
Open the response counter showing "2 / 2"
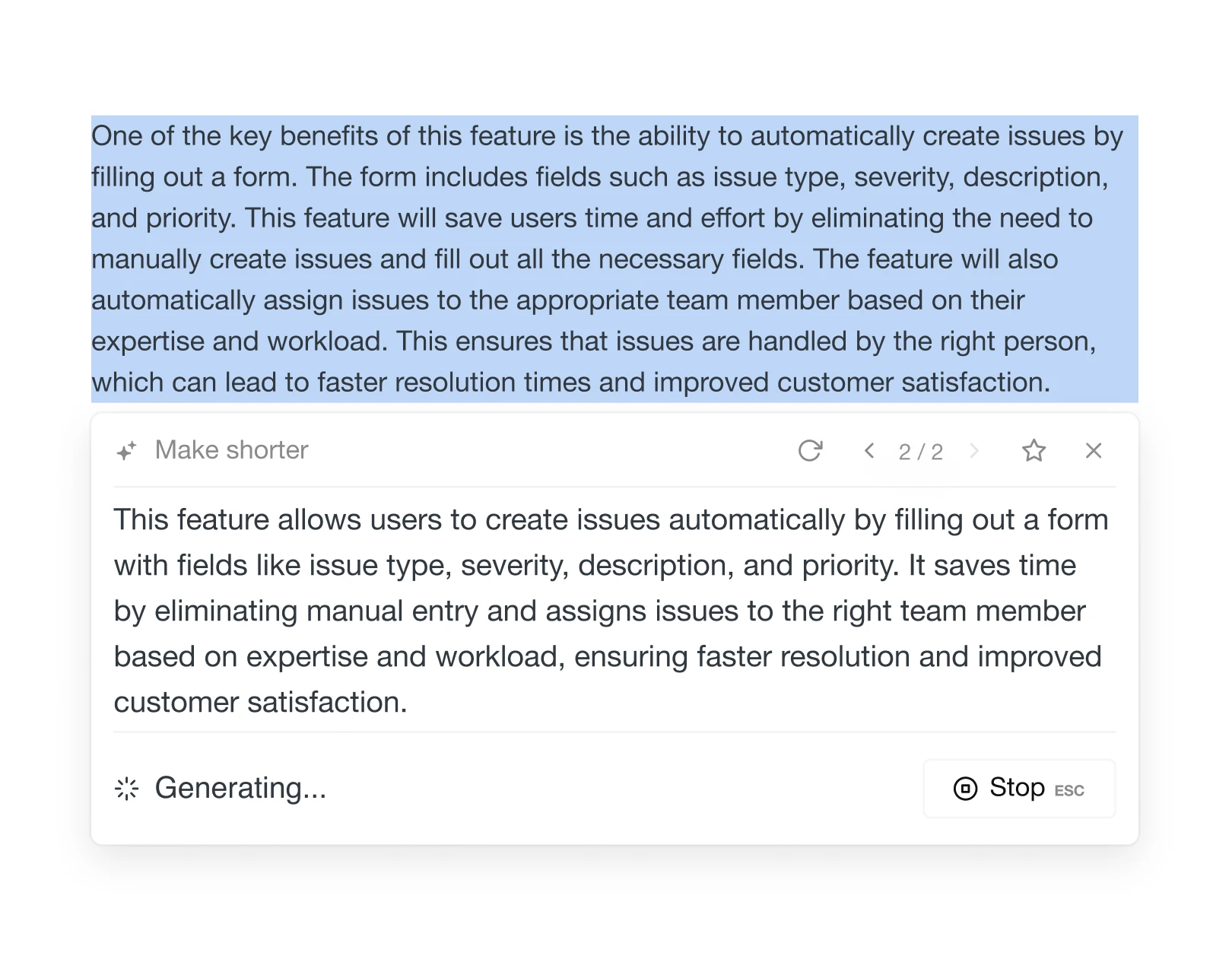(920, 450)
